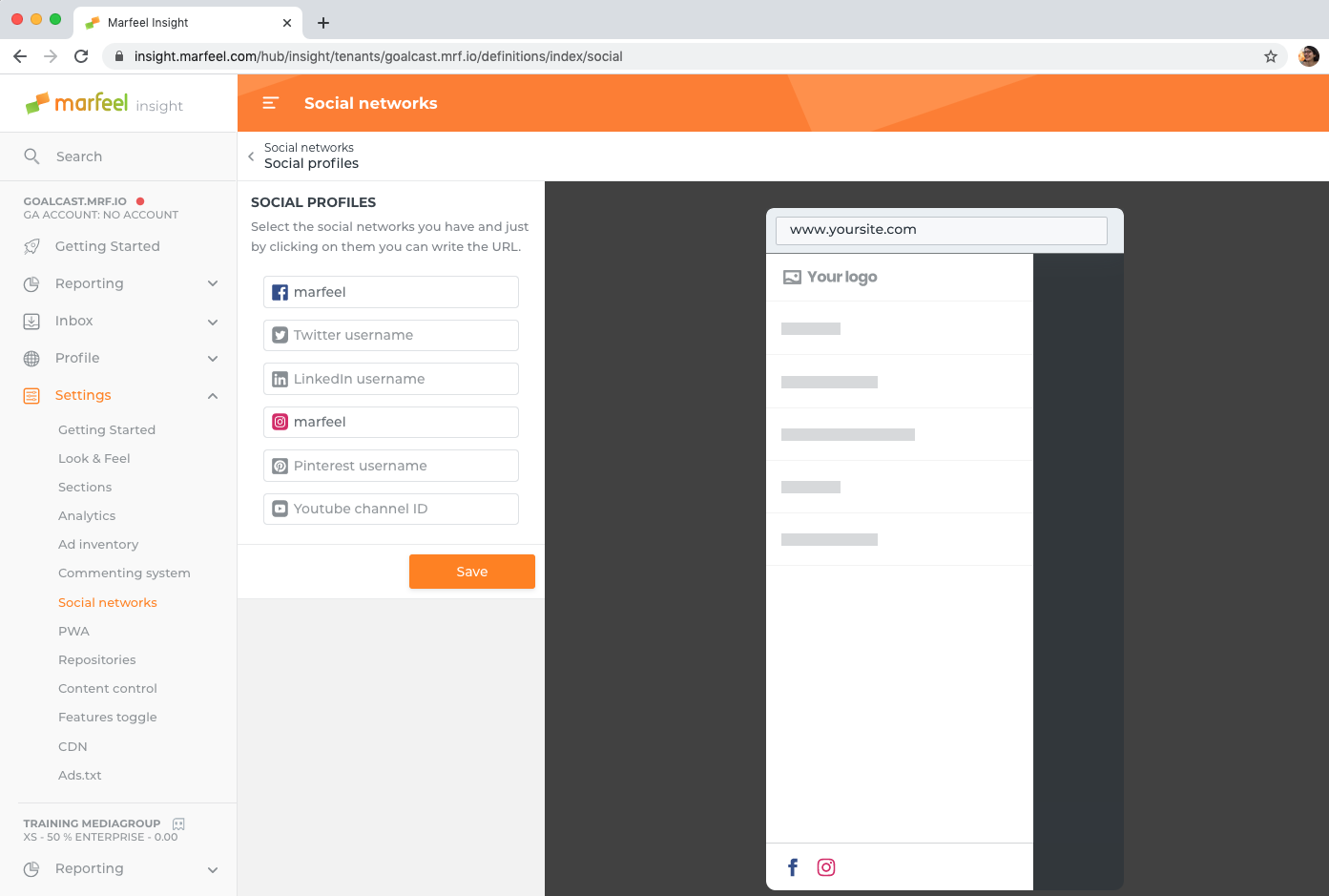Open browser user profile avatar

1309,56
